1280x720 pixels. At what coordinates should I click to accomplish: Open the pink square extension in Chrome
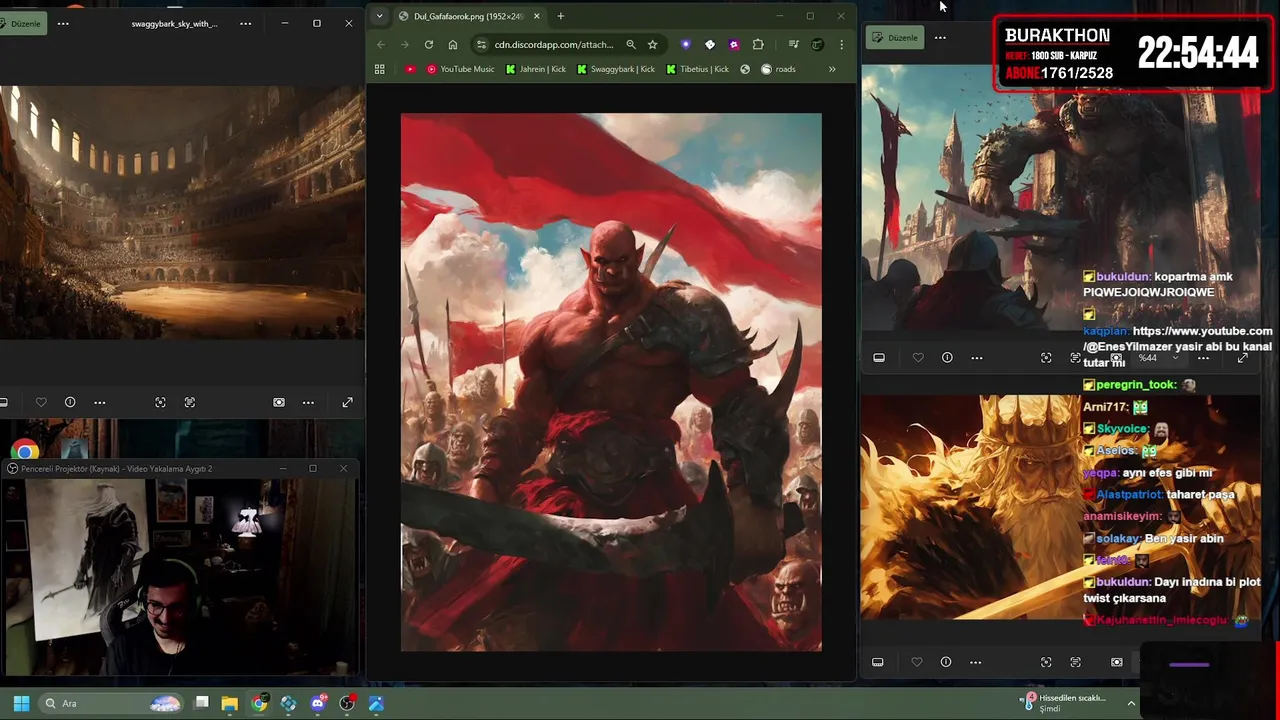click(x=734, y=44)
